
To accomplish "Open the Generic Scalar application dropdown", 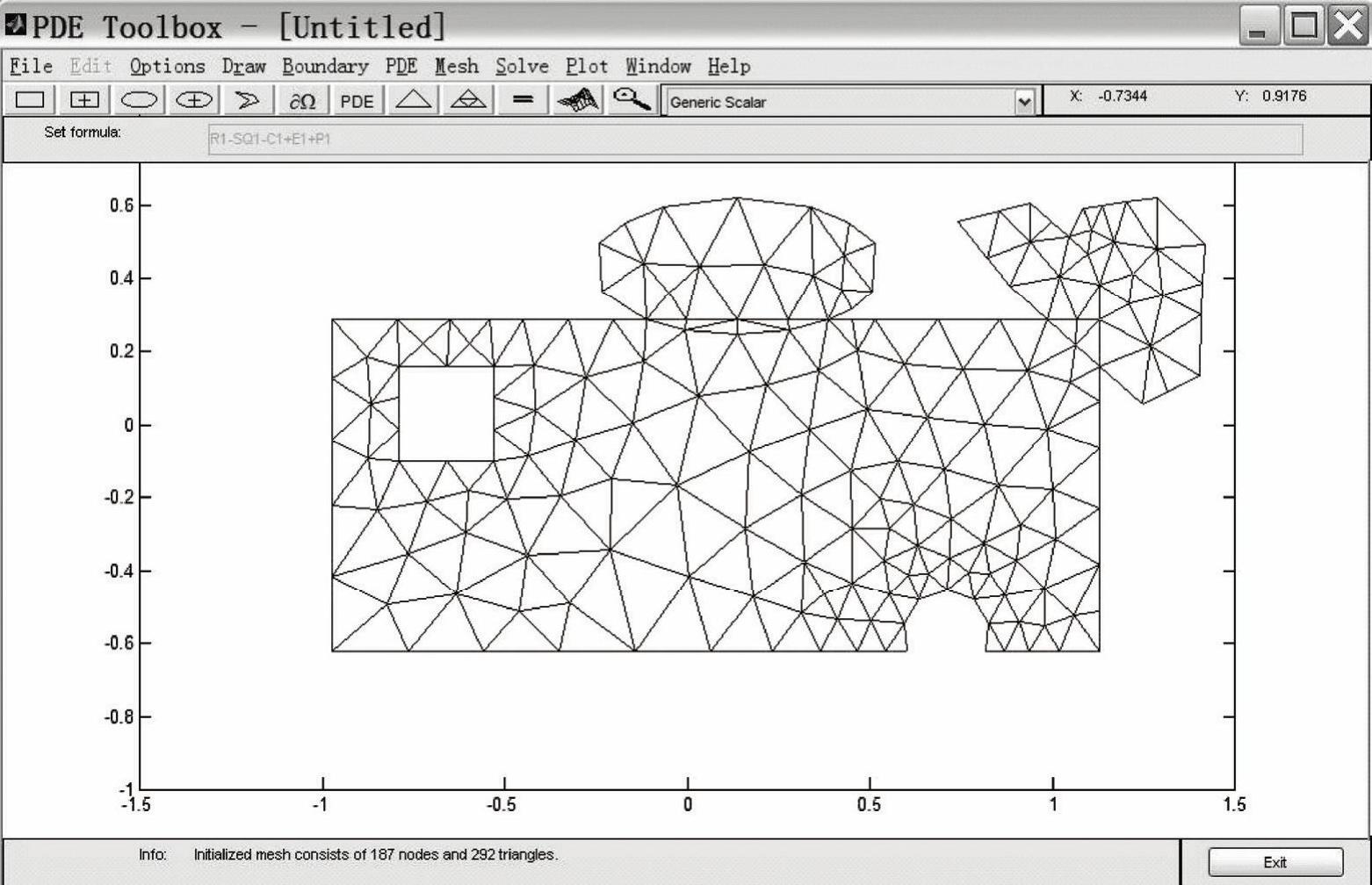I will [x=1024, y=102].
